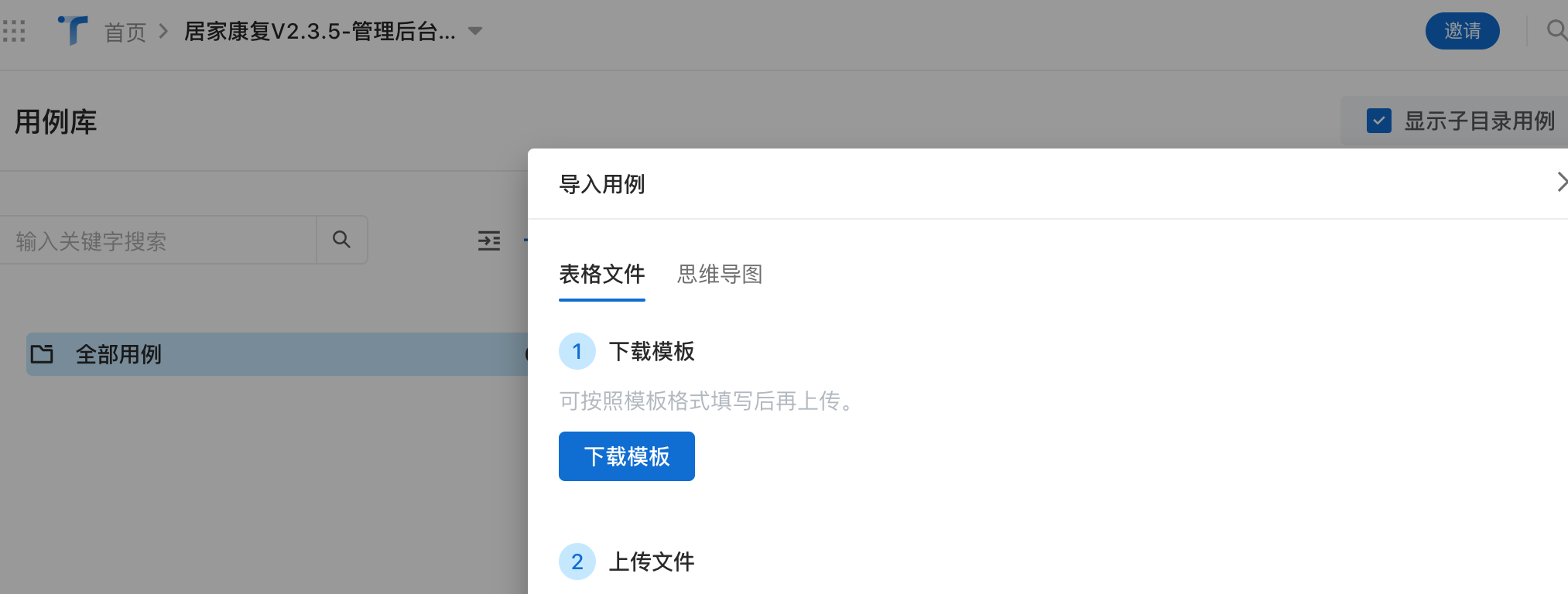
Task: Select the 表格文件 tab
Action: [x=602, y=275]
